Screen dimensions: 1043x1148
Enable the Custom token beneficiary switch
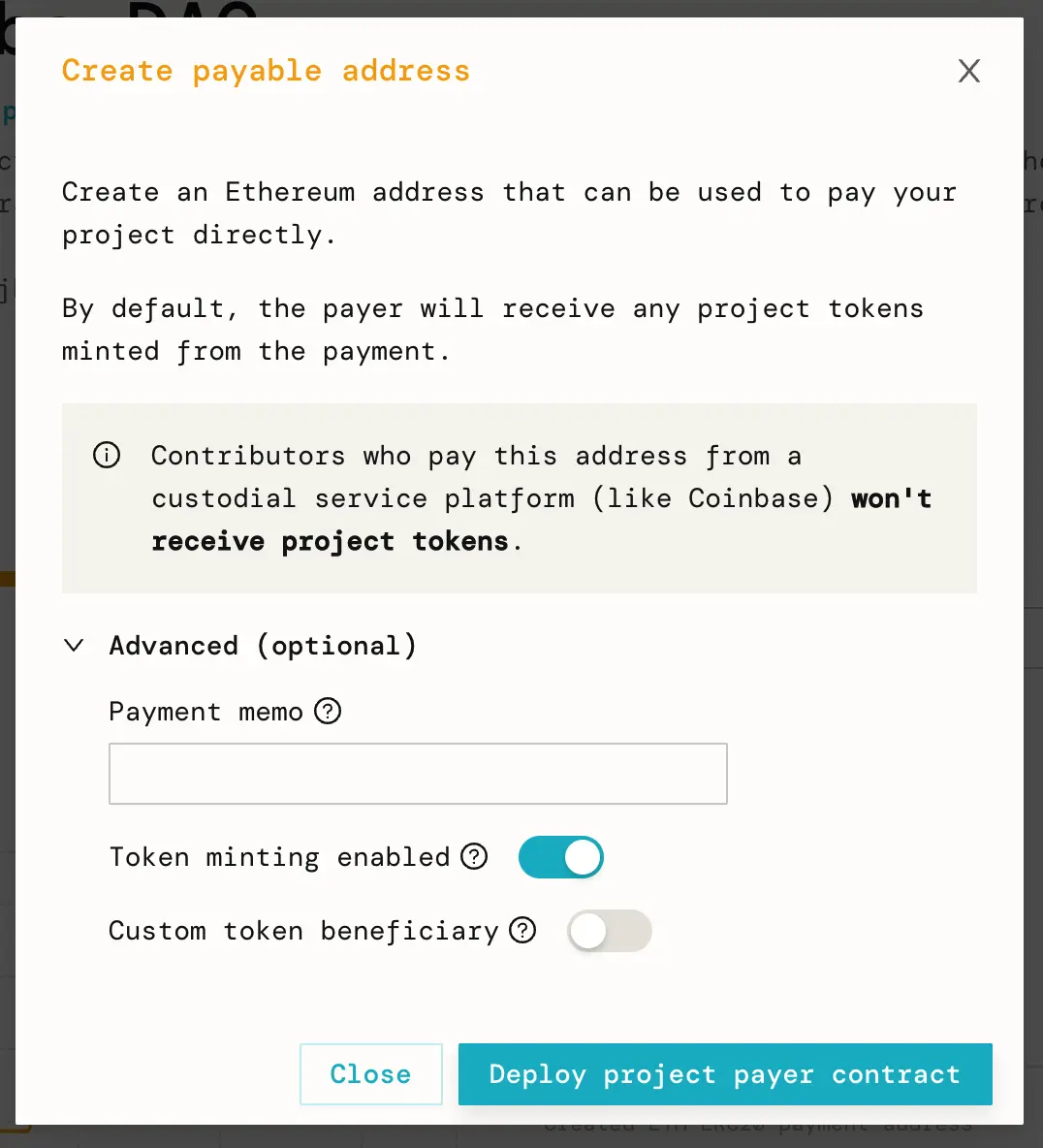(x=609, y=932)
